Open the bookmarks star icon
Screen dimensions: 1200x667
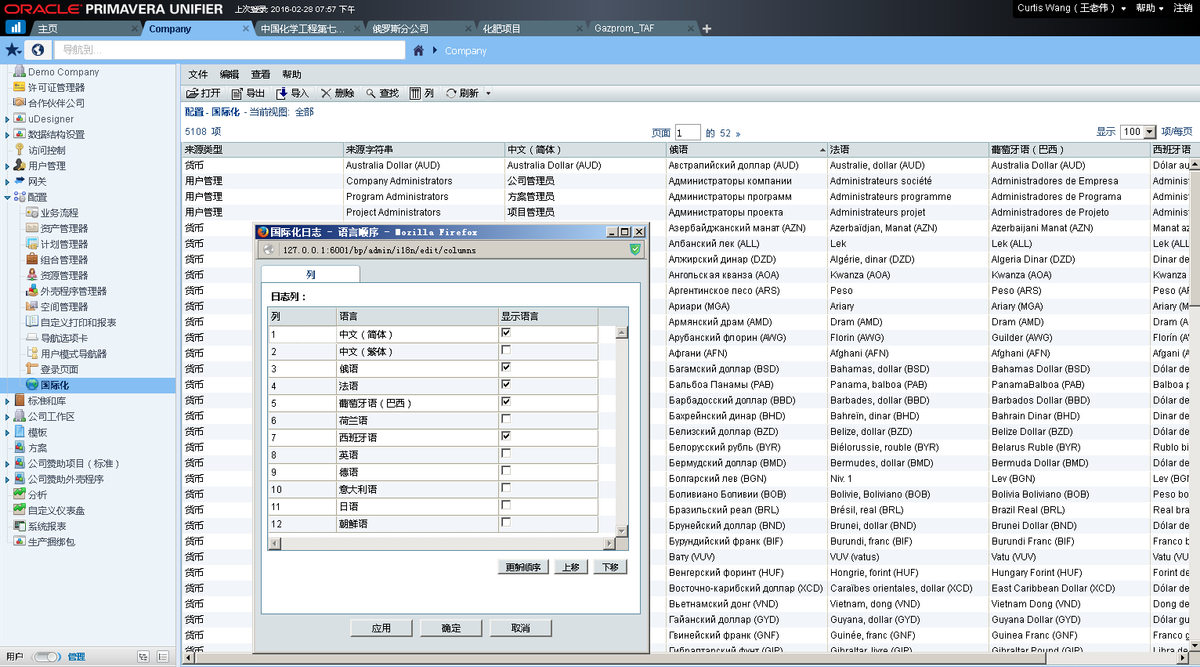(x=12, y=49)
